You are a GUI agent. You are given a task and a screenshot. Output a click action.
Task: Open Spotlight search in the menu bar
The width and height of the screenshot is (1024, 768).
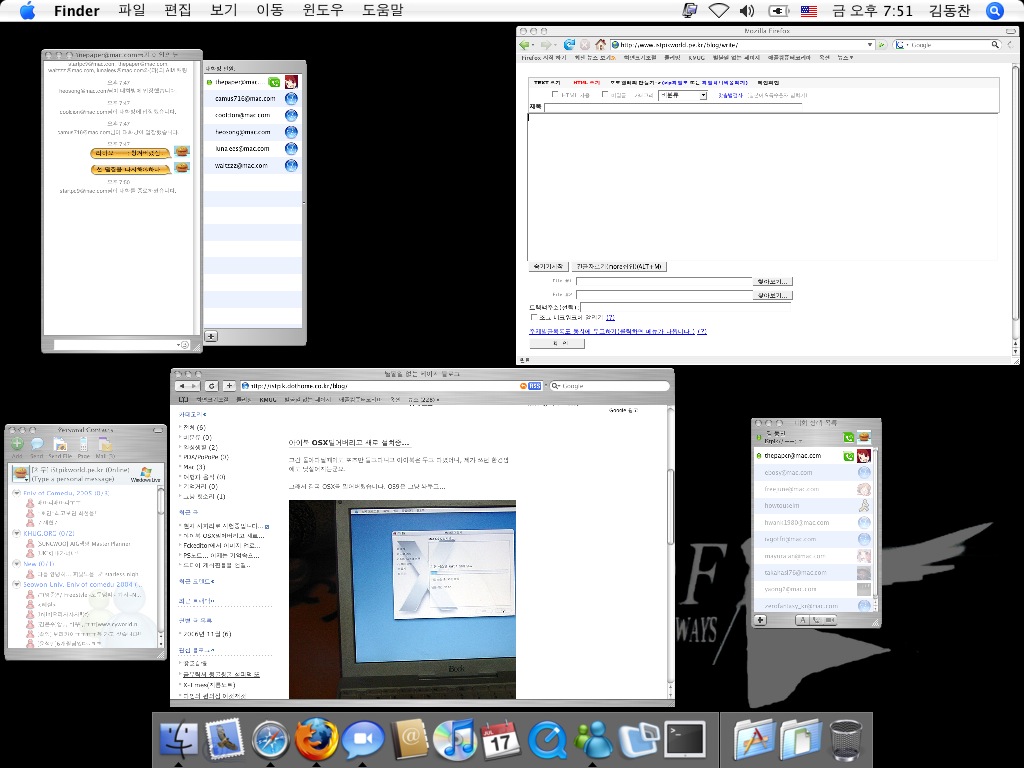coord(995,11)
